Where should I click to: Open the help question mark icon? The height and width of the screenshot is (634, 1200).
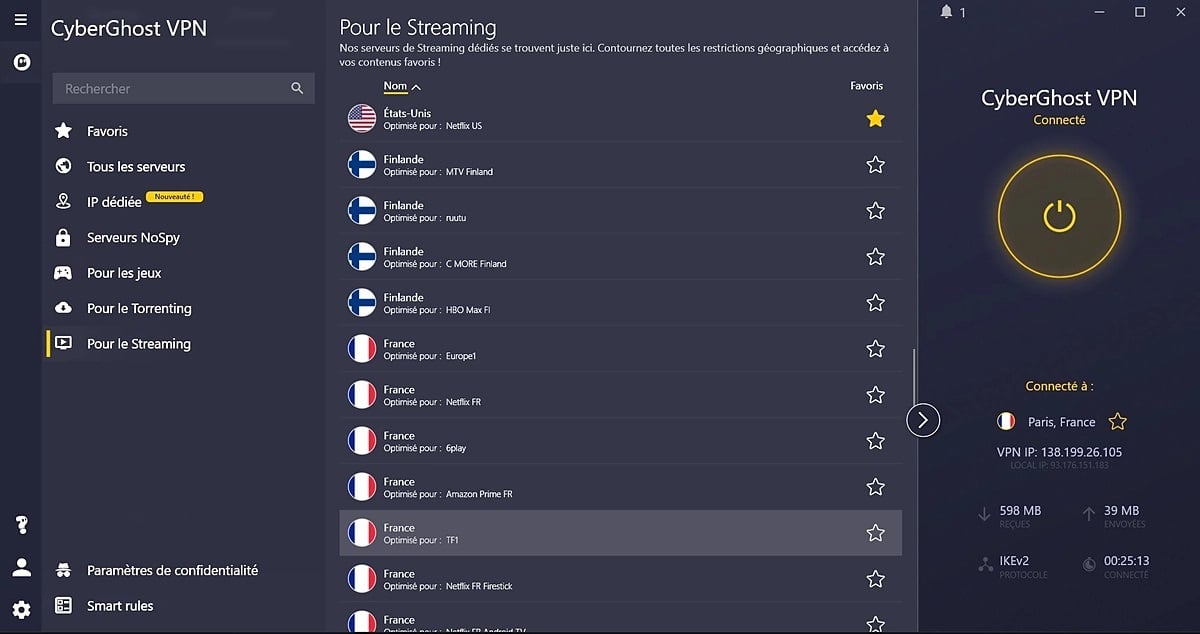[x=21, y=524]
